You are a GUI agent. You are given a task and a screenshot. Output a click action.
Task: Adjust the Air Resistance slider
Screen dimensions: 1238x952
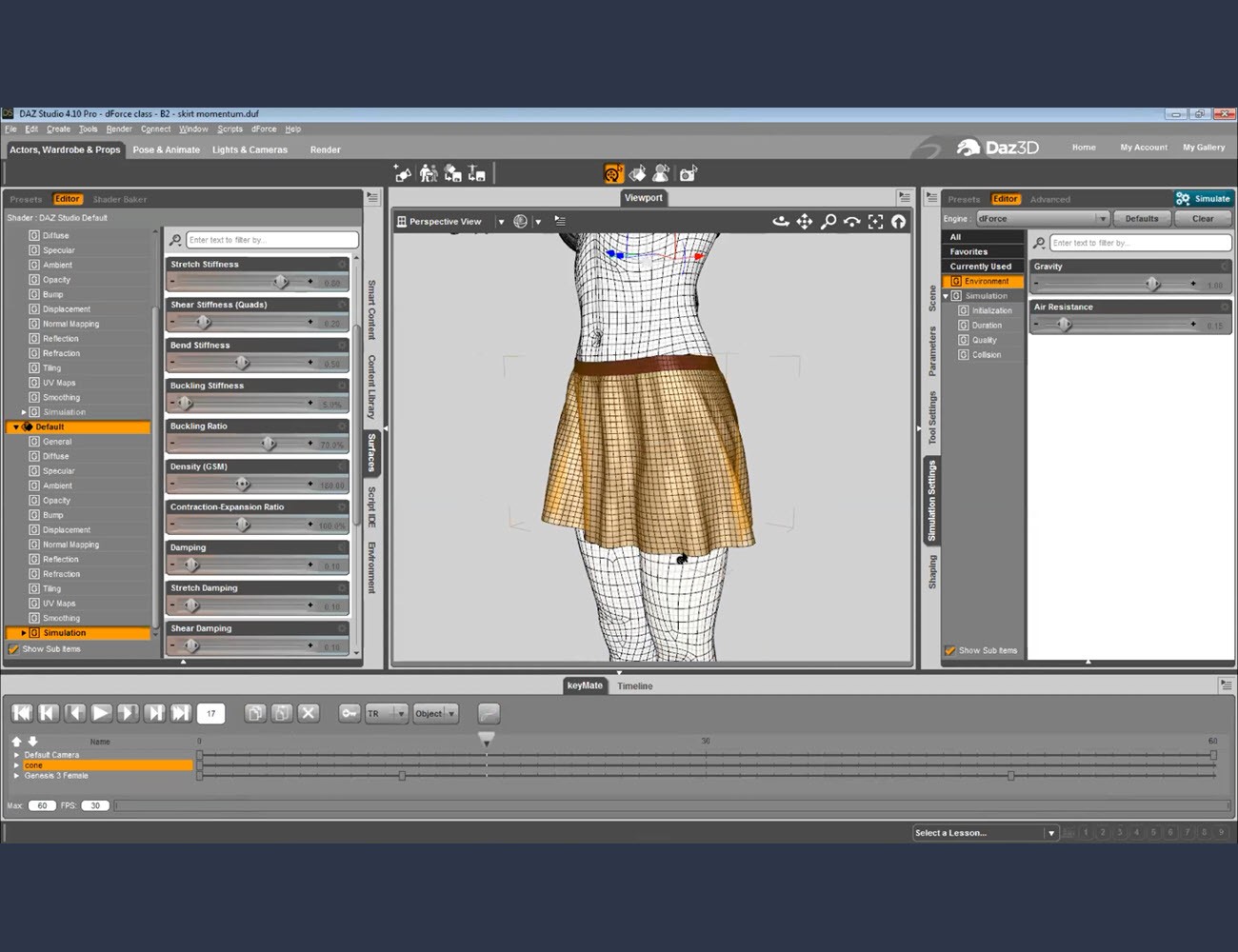1065,324
